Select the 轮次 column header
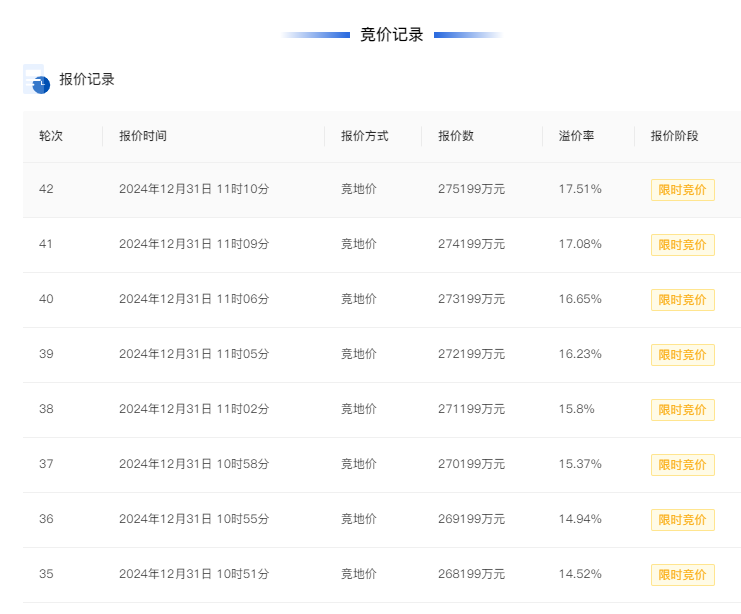The width and height of the screenshot is (741, 614). point(51,136)
